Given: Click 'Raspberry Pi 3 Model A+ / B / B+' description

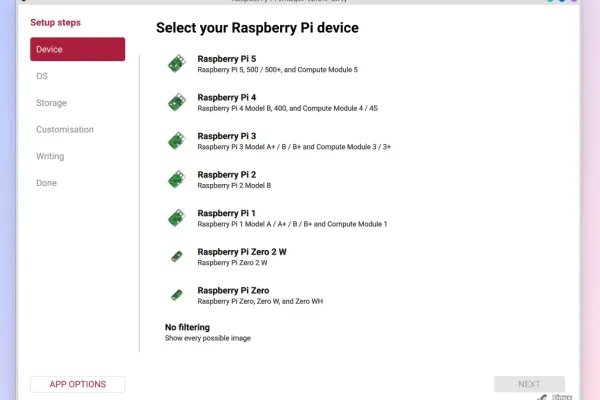Looking at the screenshot, I should tap(294, 147).
